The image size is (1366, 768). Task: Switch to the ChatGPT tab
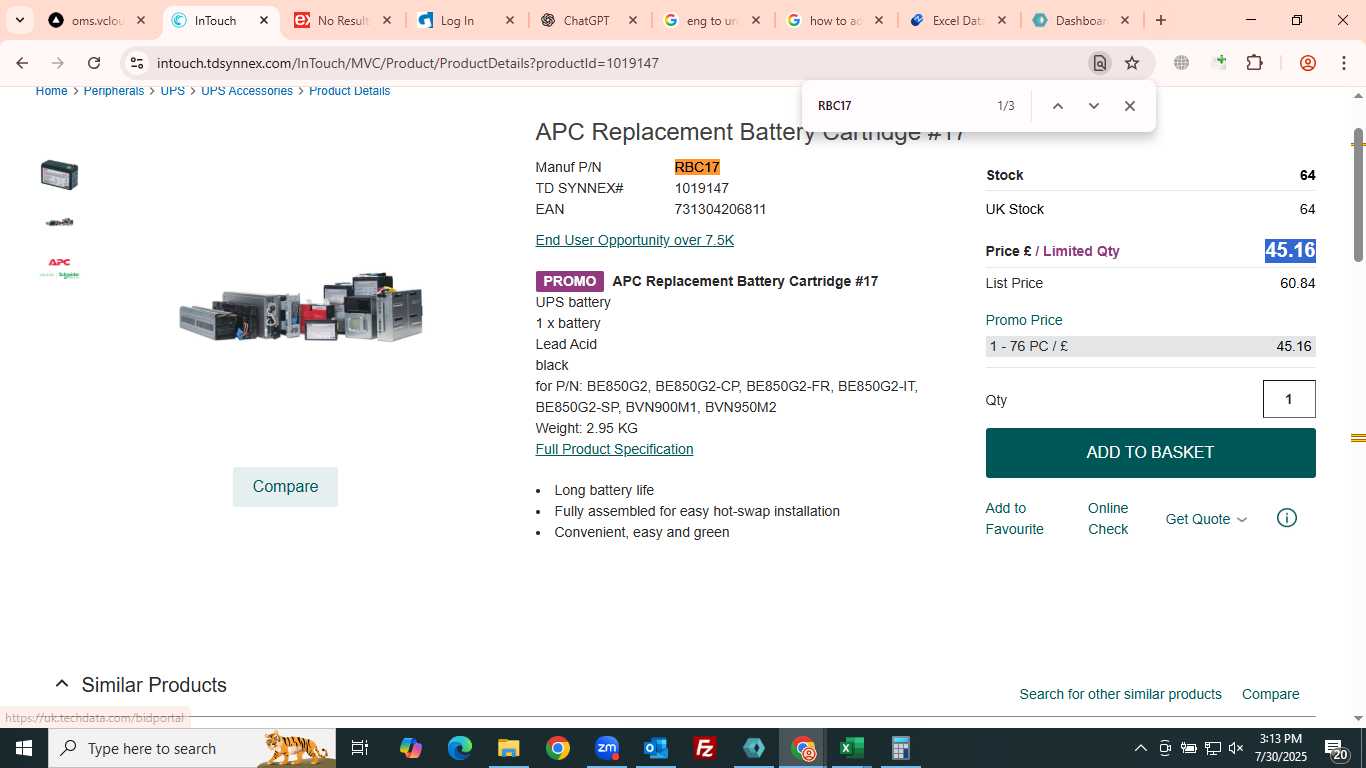tap(589, 20)
